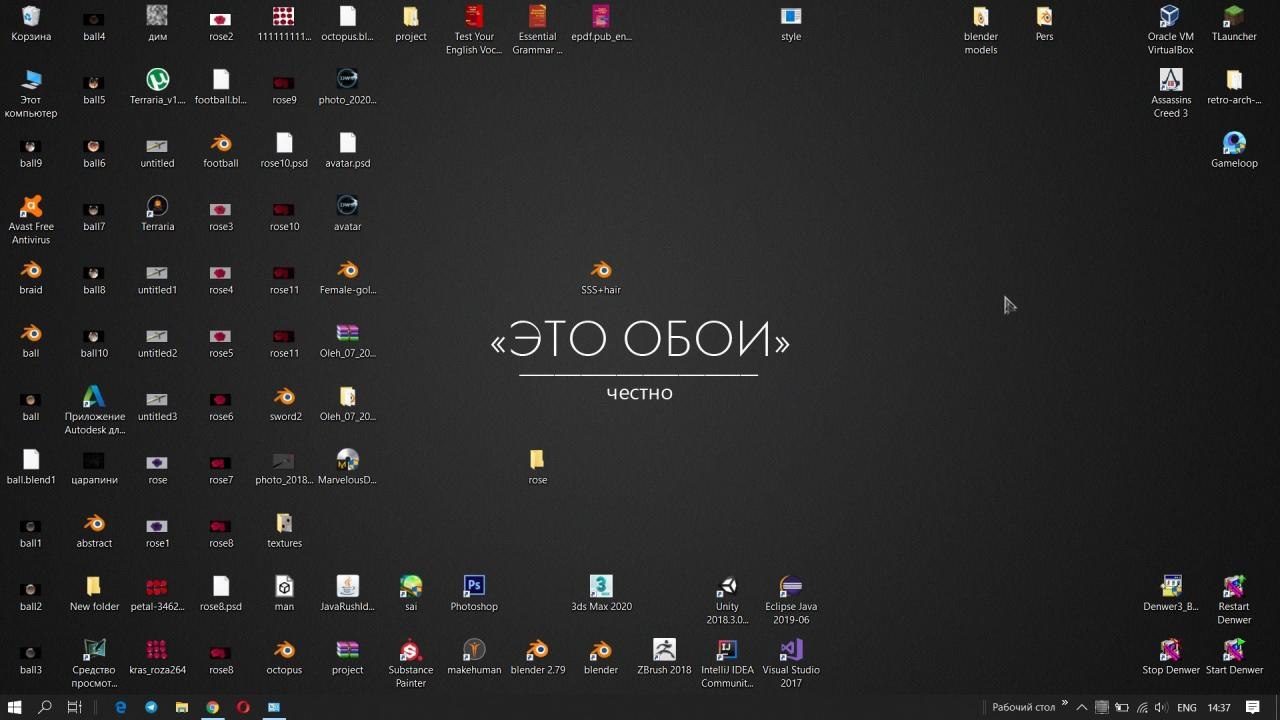
Task: Select the Terraria game shortcut
Action: [157, 214]
